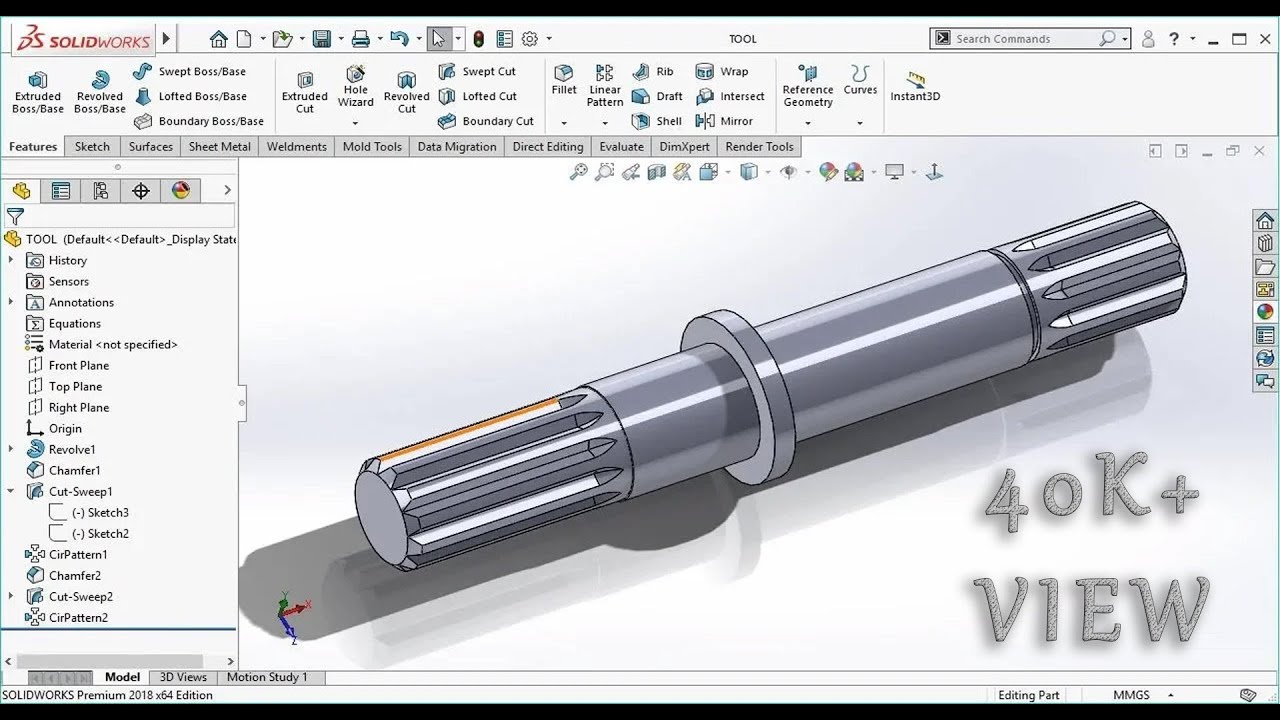Switch to the Surfaces tab

(x=151, y=146)
